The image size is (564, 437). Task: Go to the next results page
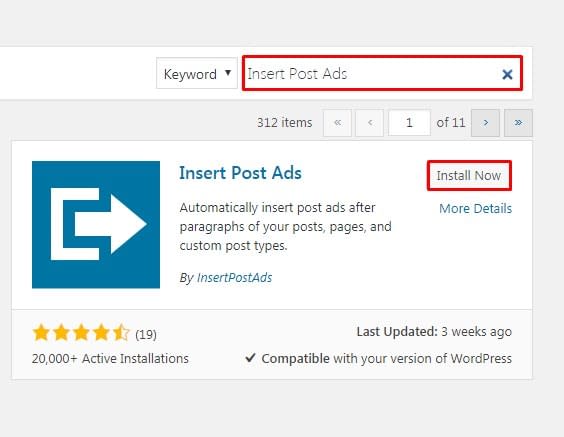pyautogui.click(x=486, y=123)
